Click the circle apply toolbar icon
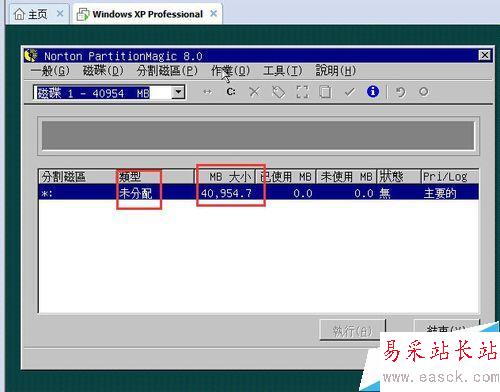 point(424,92)
